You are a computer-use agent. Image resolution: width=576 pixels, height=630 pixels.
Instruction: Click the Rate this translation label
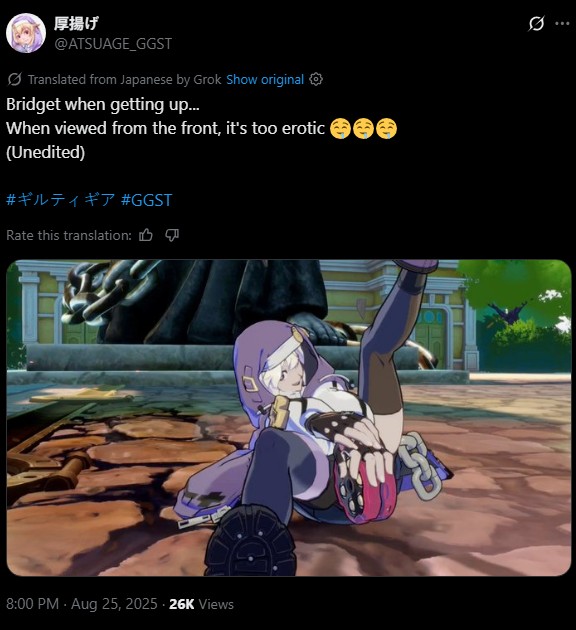69,235
